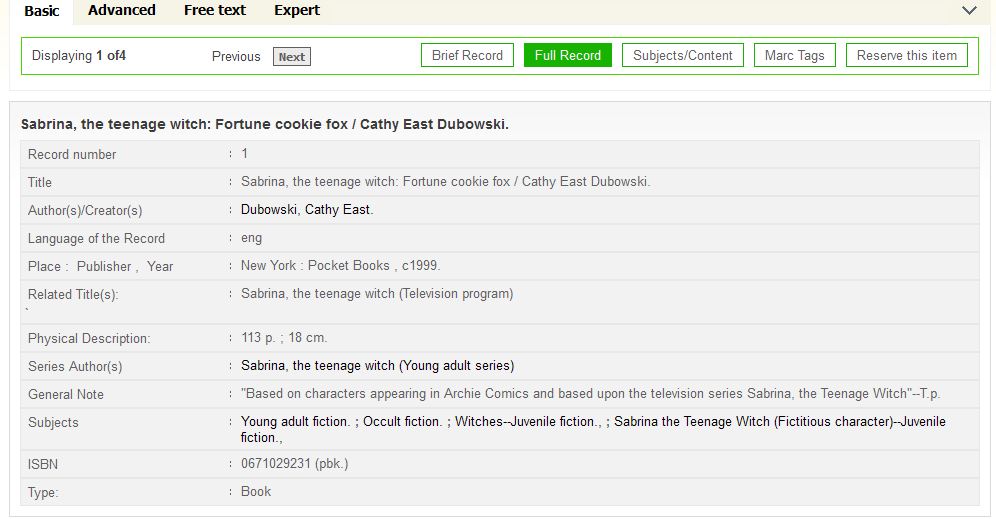Open the Occult fiction subject link
Viewport: 996px width, 519px height.
[402, 422]
